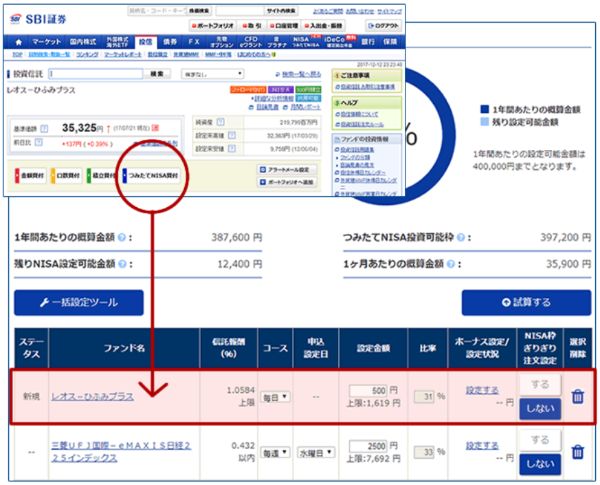The width and height of the screenshot is (600, 485).
Task: Click trash icon for eMAXIS日経225 row
Action: click(x=577, y=452)
